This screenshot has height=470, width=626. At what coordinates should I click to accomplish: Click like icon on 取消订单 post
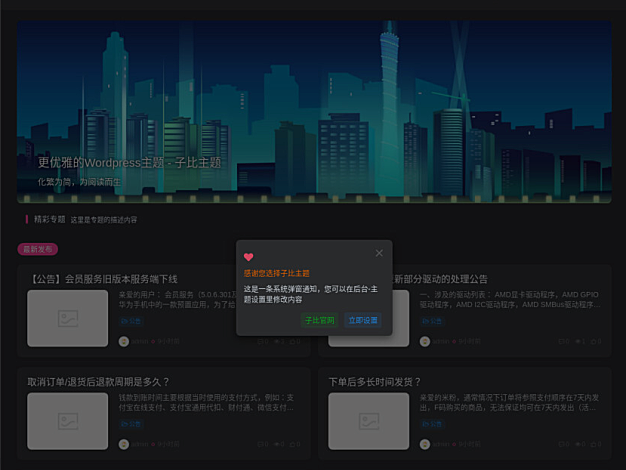pos(292,444)
